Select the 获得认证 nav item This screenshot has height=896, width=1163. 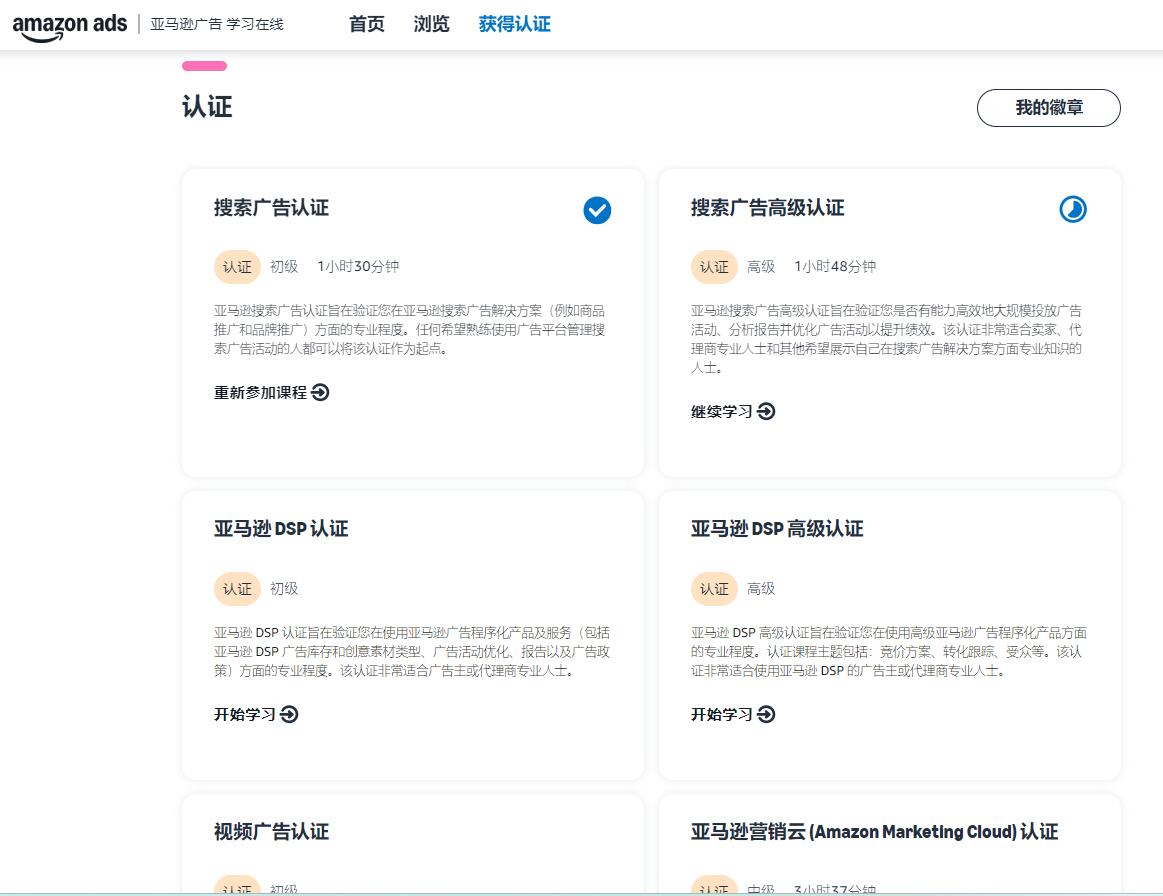tap(515, 24)
